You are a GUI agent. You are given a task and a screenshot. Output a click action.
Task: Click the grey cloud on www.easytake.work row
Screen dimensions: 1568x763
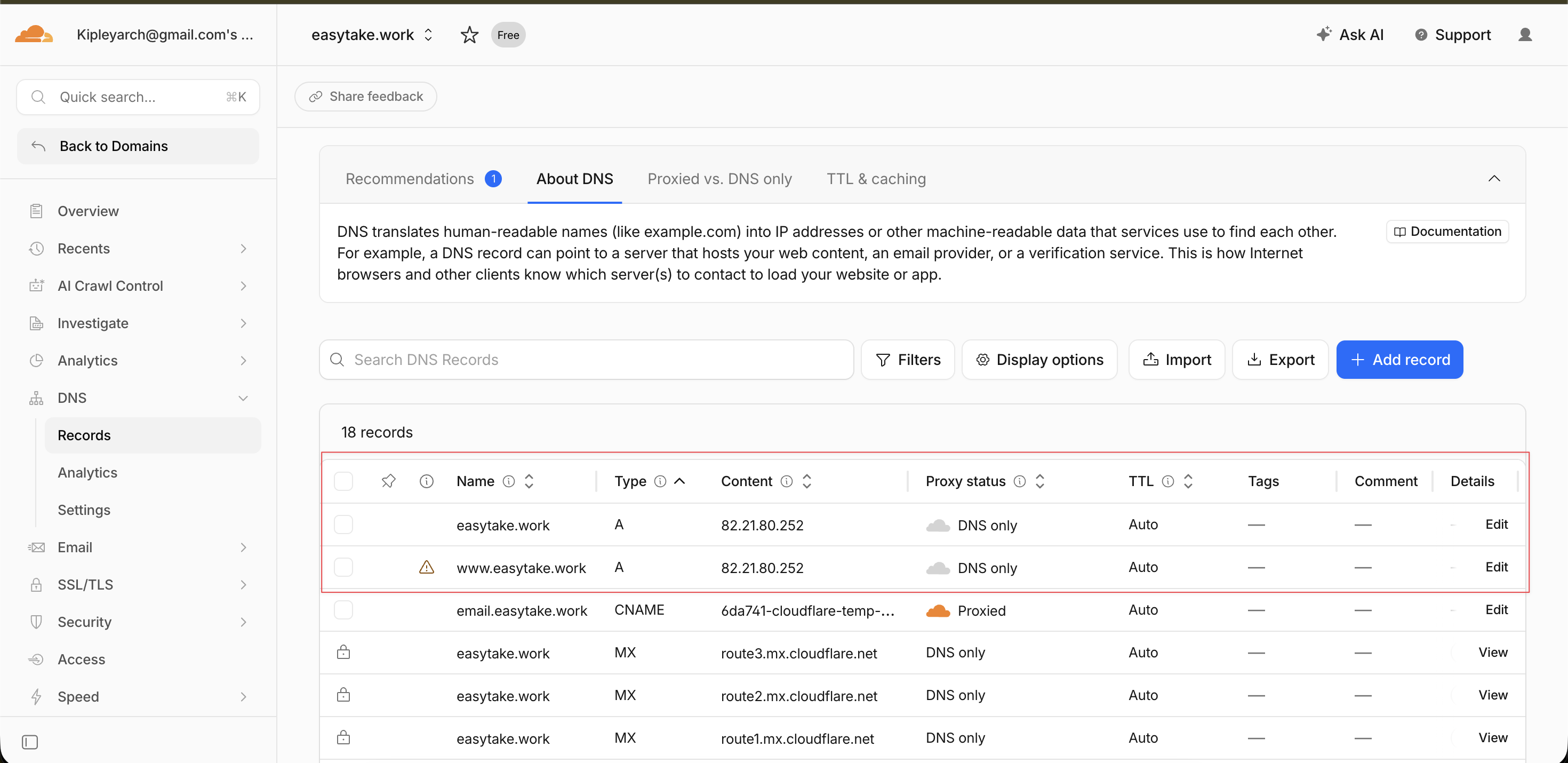coord(938,568)
